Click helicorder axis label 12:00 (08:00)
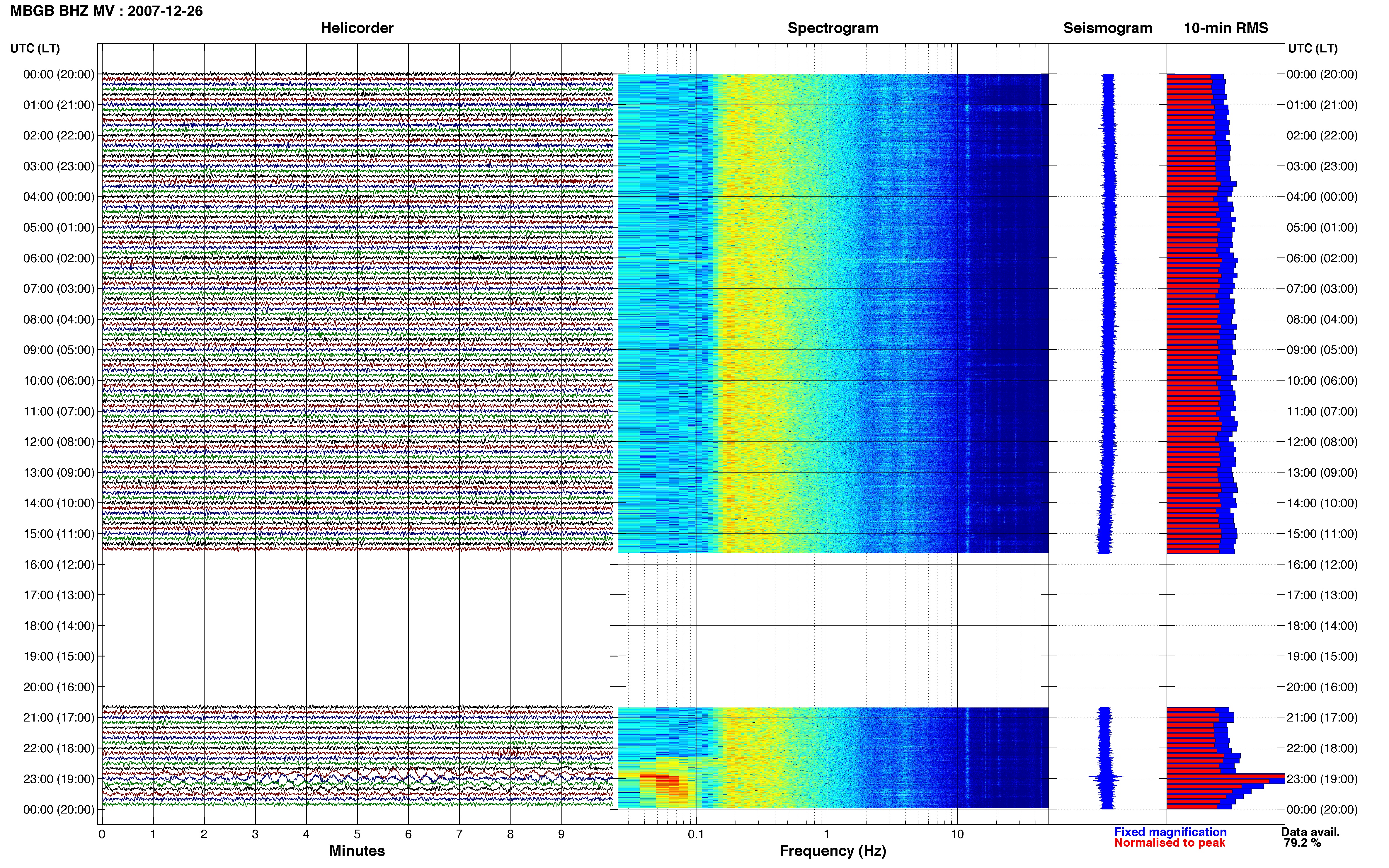Image resolution: width=1389 pixels, height=868 pixels. pyautogui.click(x=59, y=442)
